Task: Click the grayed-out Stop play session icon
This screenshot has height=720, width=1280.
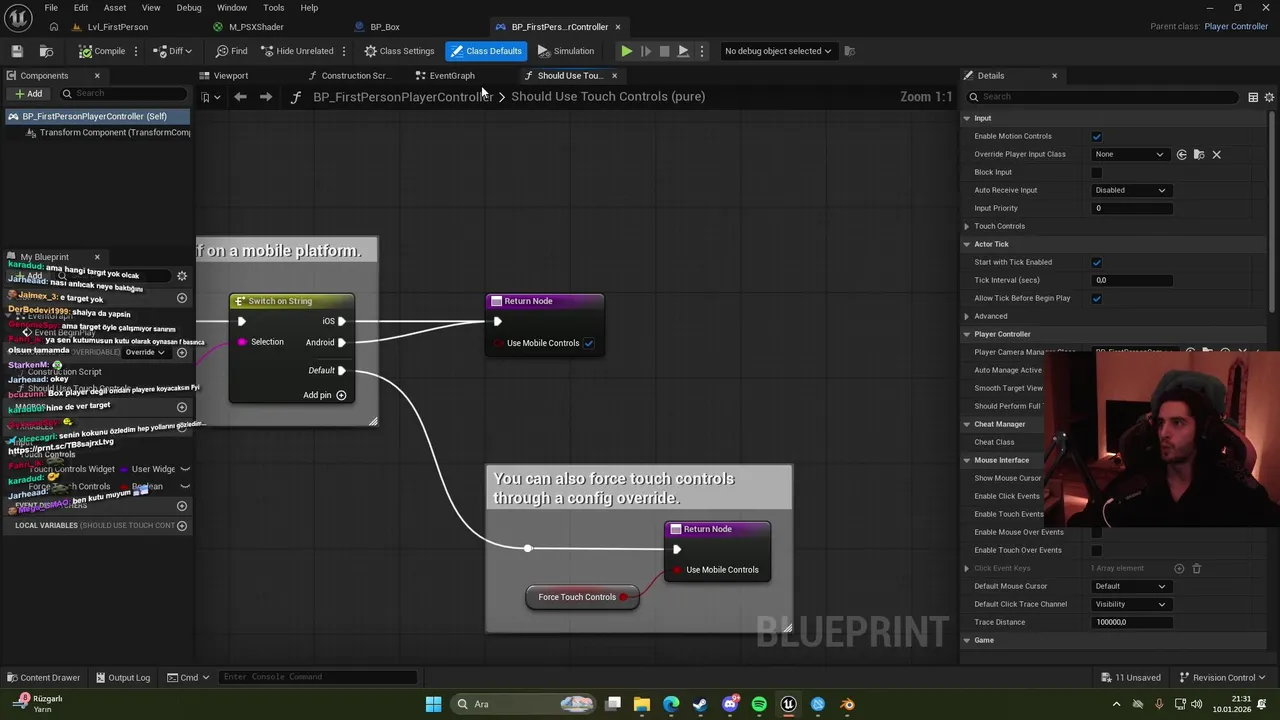Action: tap(664, 51)
